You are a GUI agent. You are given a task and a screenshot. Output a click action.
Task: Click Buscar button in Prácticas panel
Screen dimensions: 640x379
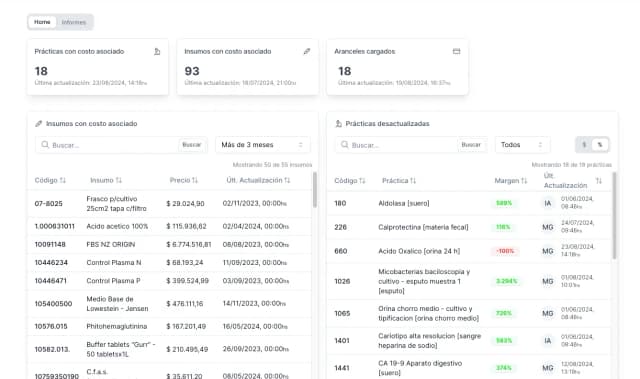[471, 145]
